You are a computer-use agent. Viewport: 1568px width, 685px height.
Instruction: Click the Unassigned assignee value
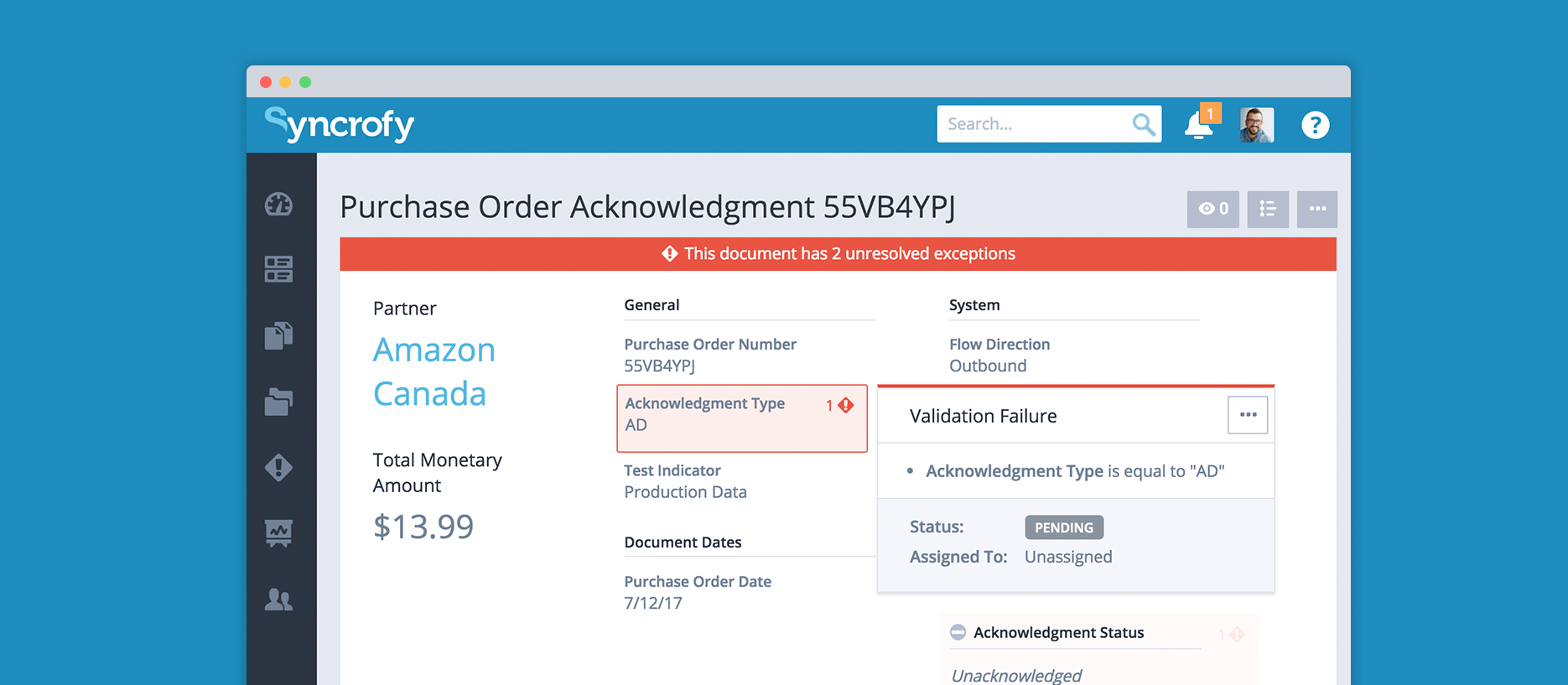1068,557
